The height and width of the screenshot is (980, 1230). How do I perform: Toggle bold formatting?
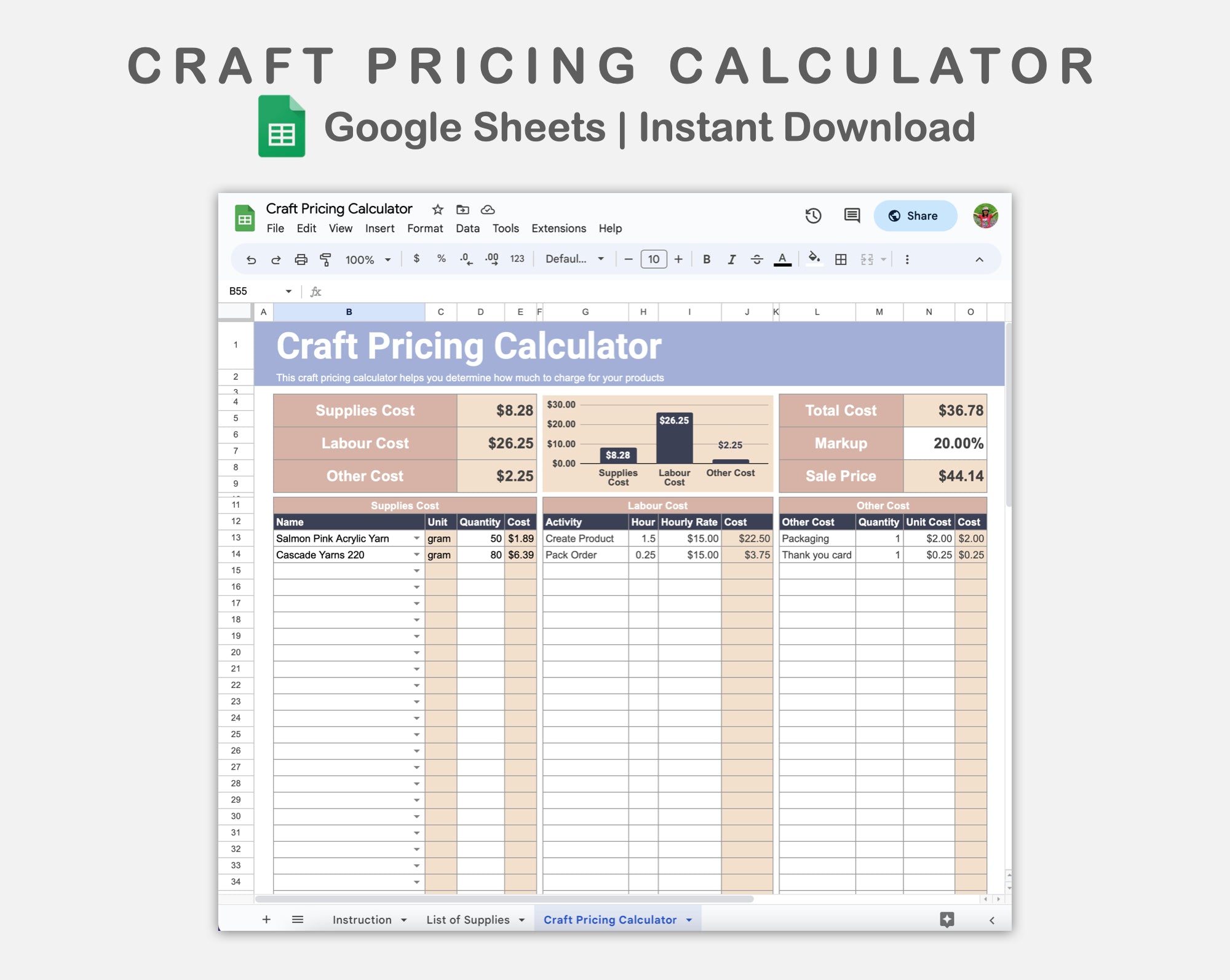[707, 259]
